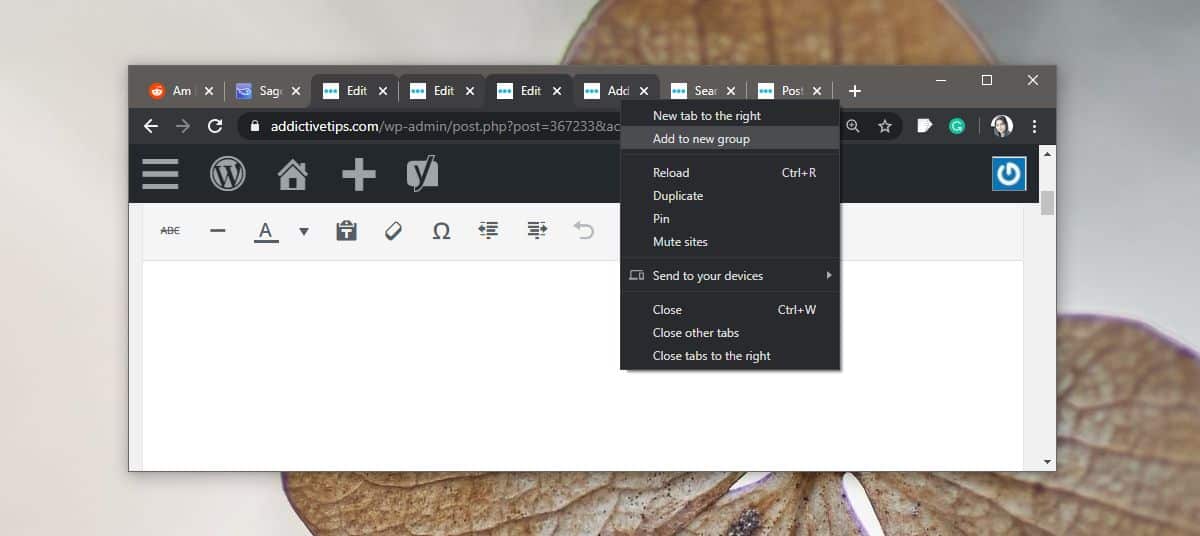Choose 'Close tabs to the right'

pyautogui.click(x=730, y=356)
